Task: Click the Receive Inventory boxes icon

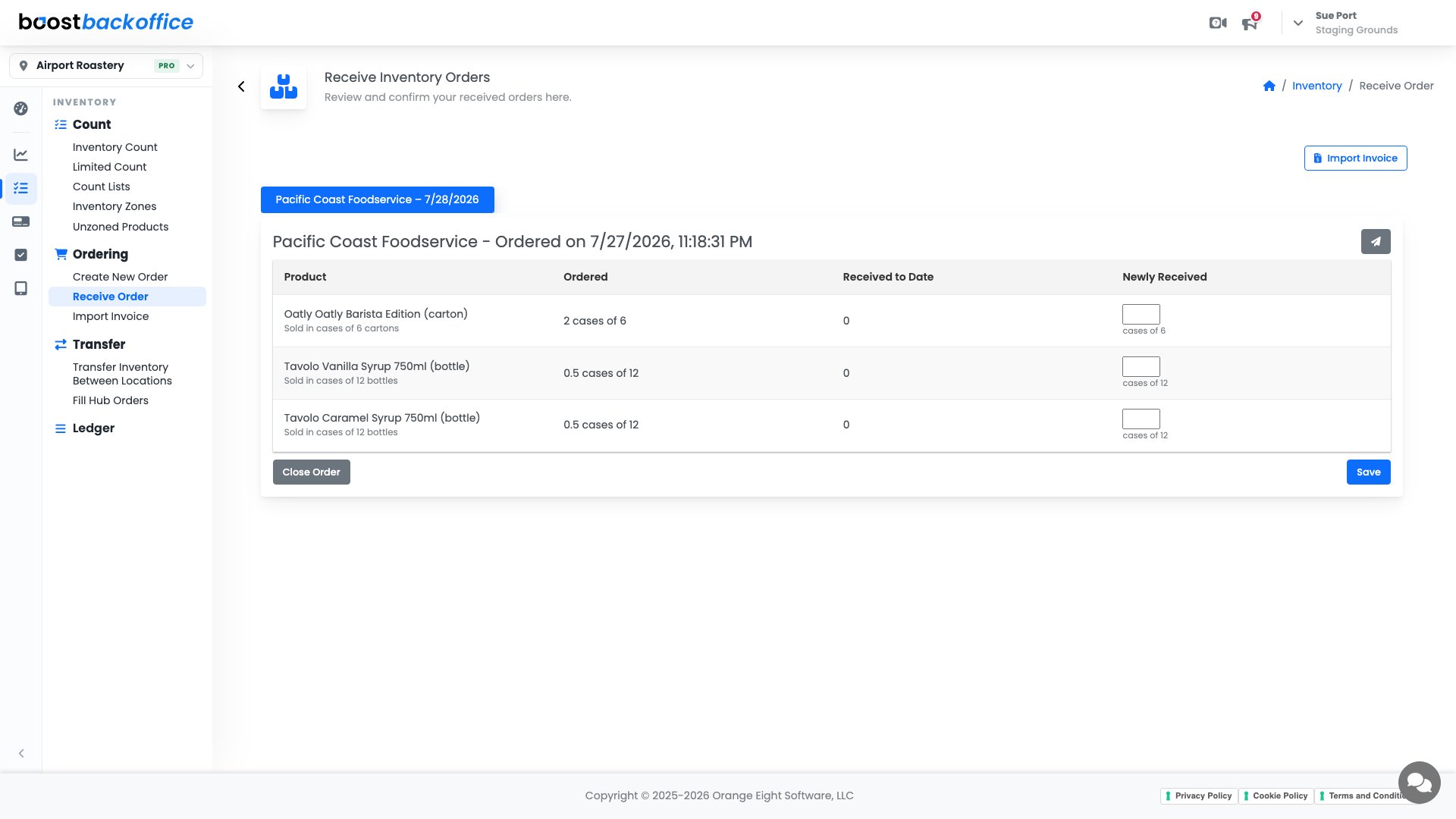Action: click(284, 86)
